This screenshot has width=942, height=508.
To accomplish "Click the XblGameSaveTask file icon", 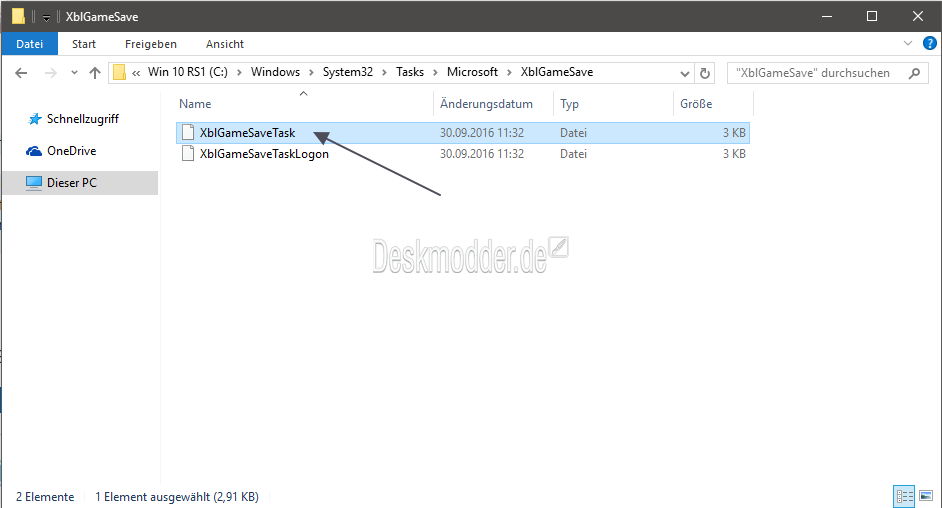I will click(x=188, y=132).
